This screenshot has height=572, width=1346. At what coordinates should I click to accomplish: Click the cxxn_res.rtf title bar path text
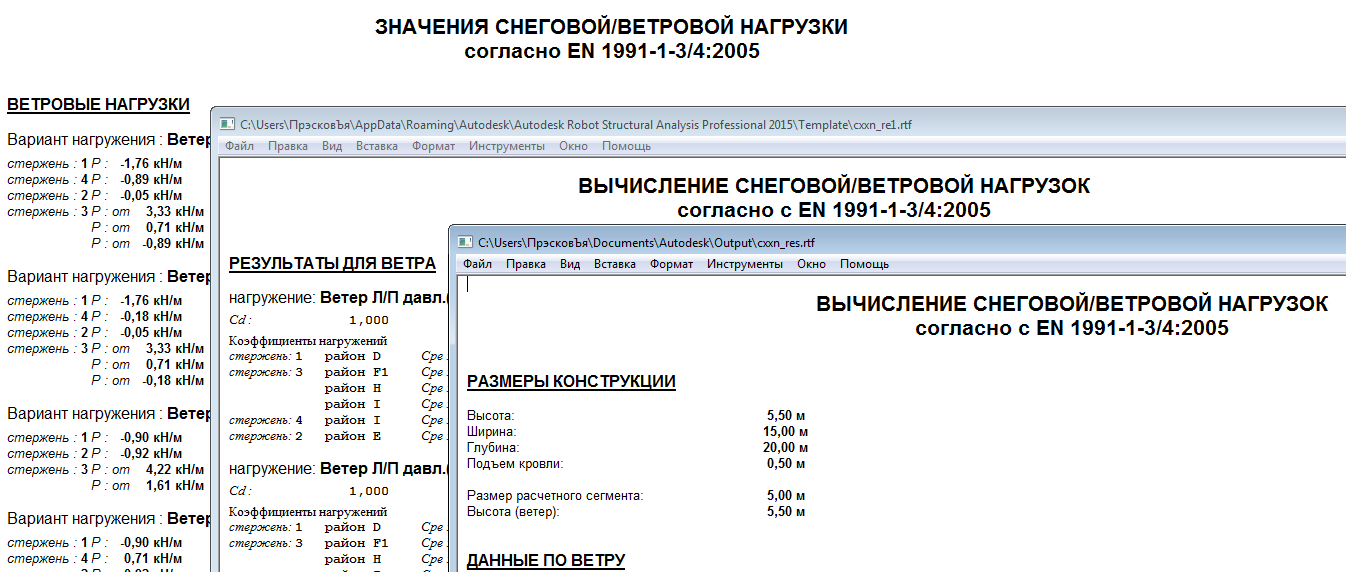pyautogui.click(x=646, y=243)
